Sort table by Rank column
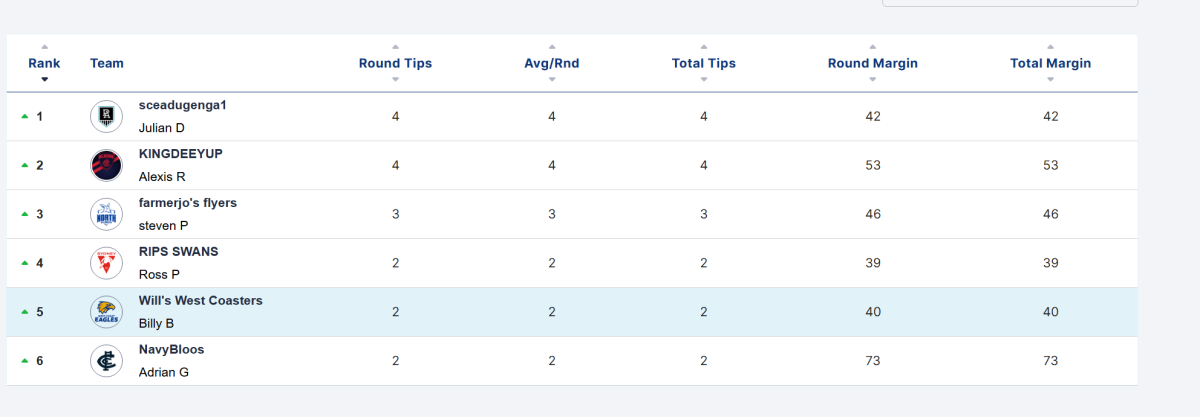The height and width of the screenshot is (417, 1200). click(x=44, y=63)
